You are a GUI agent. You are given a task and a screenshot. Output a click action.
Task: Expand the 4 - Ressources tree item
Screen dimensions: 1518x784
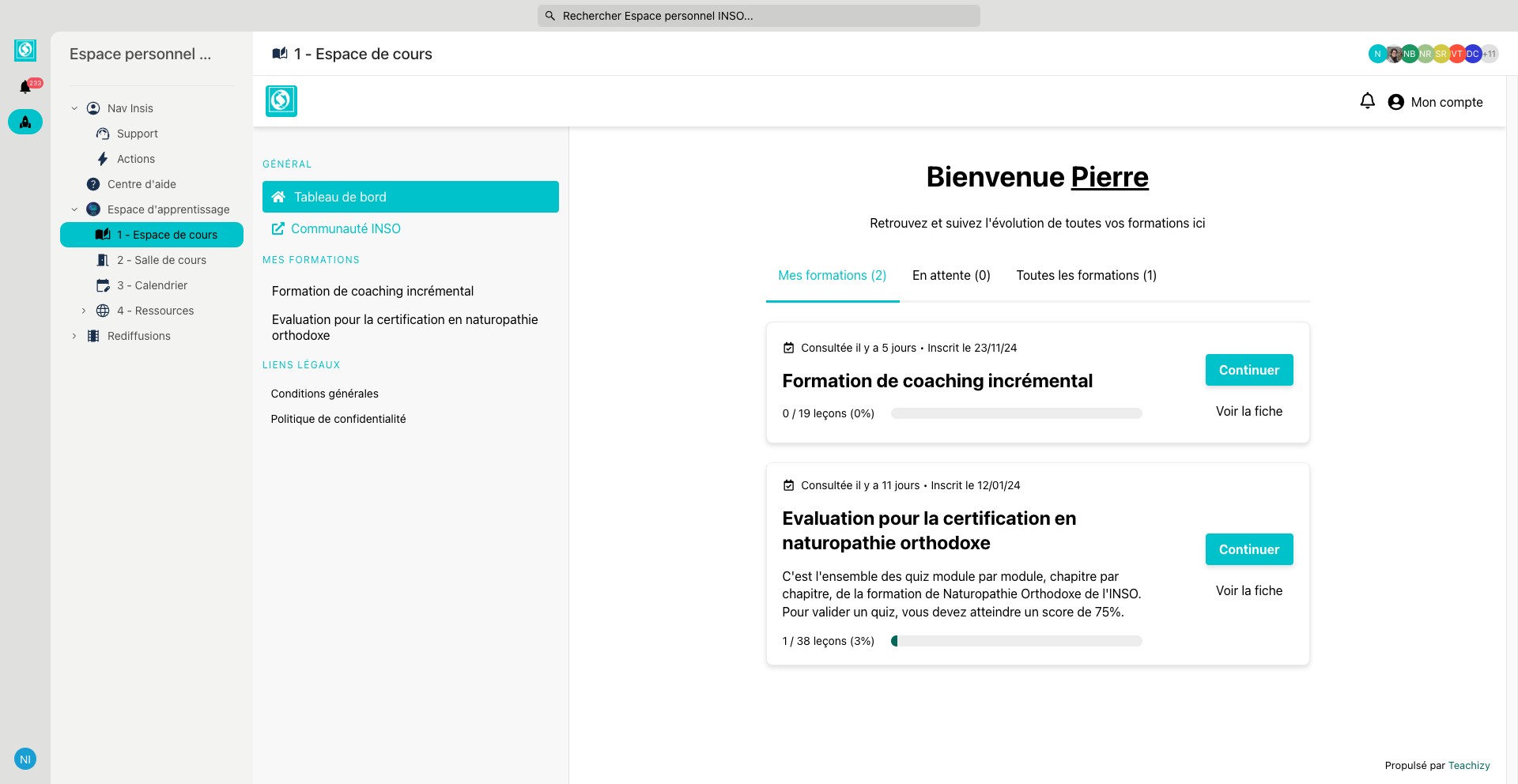84,311
